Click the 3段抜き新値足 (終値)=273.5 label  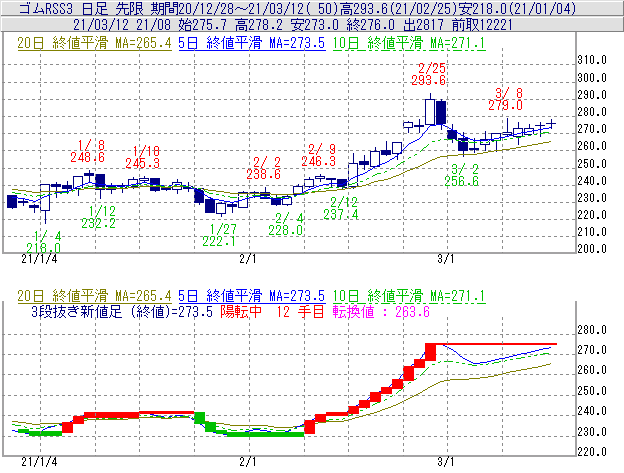click(122, 311)
